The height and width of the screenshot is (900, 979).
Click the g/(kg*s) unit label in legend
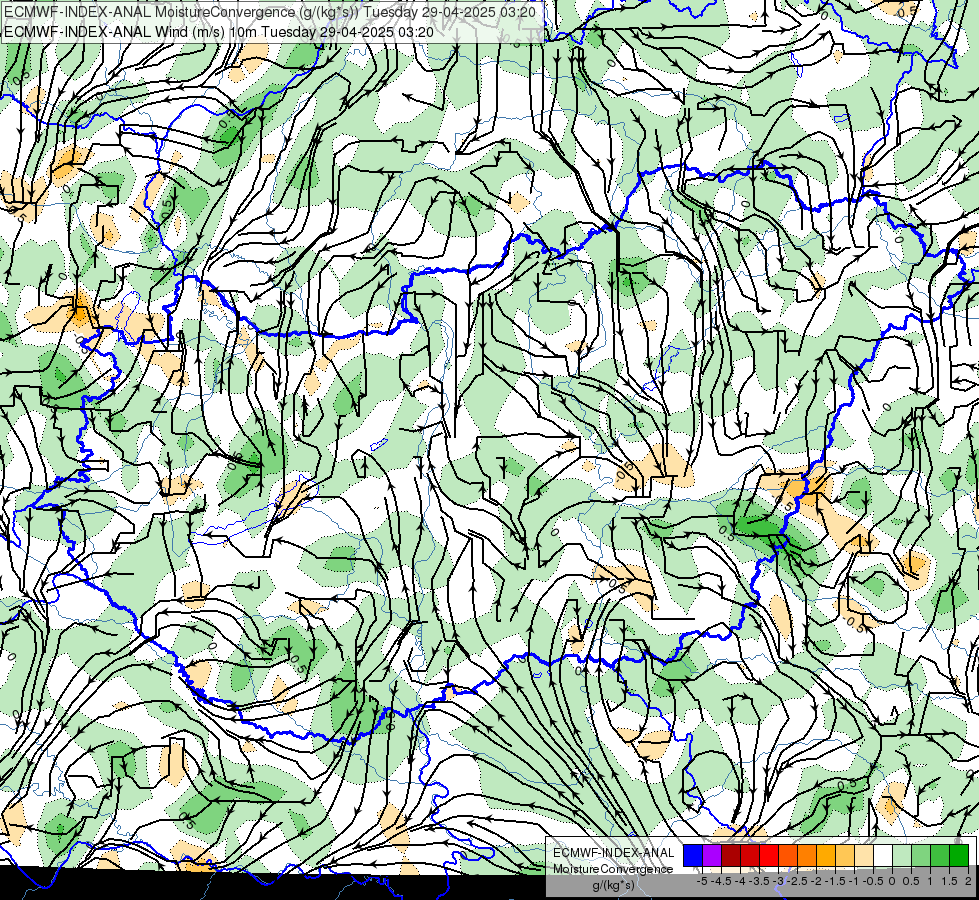point(614,886)
